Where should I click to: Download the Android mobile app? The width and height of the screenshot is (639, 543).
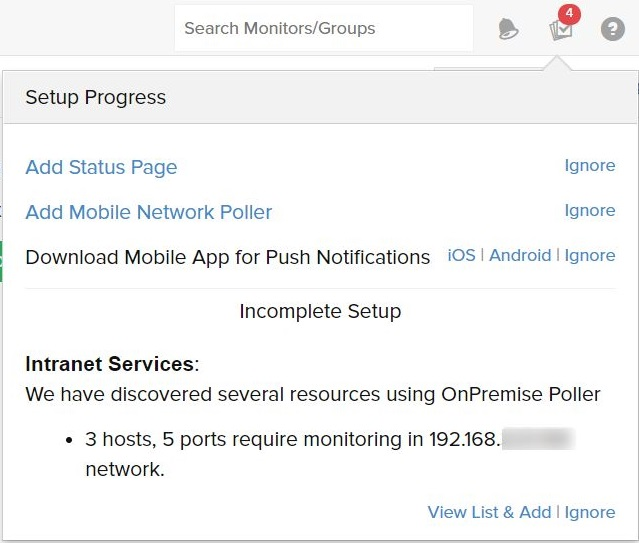[520, 255]
